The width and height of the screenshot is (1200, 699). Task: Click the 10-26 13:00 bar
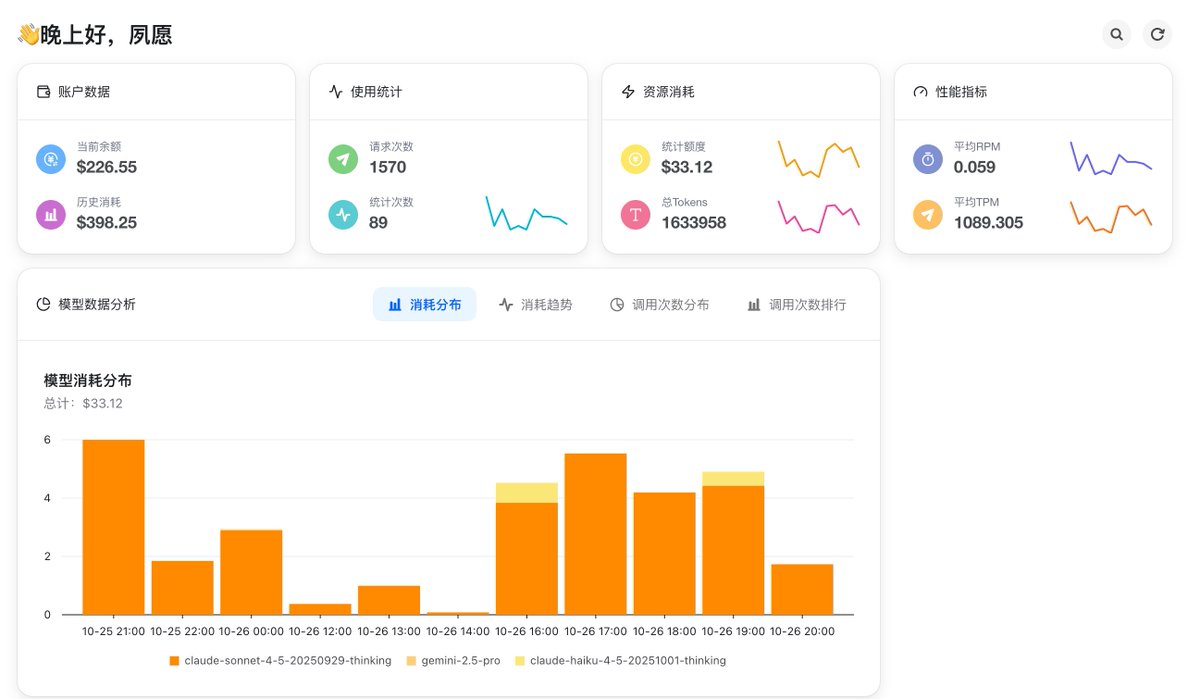[x=389, y=600]
